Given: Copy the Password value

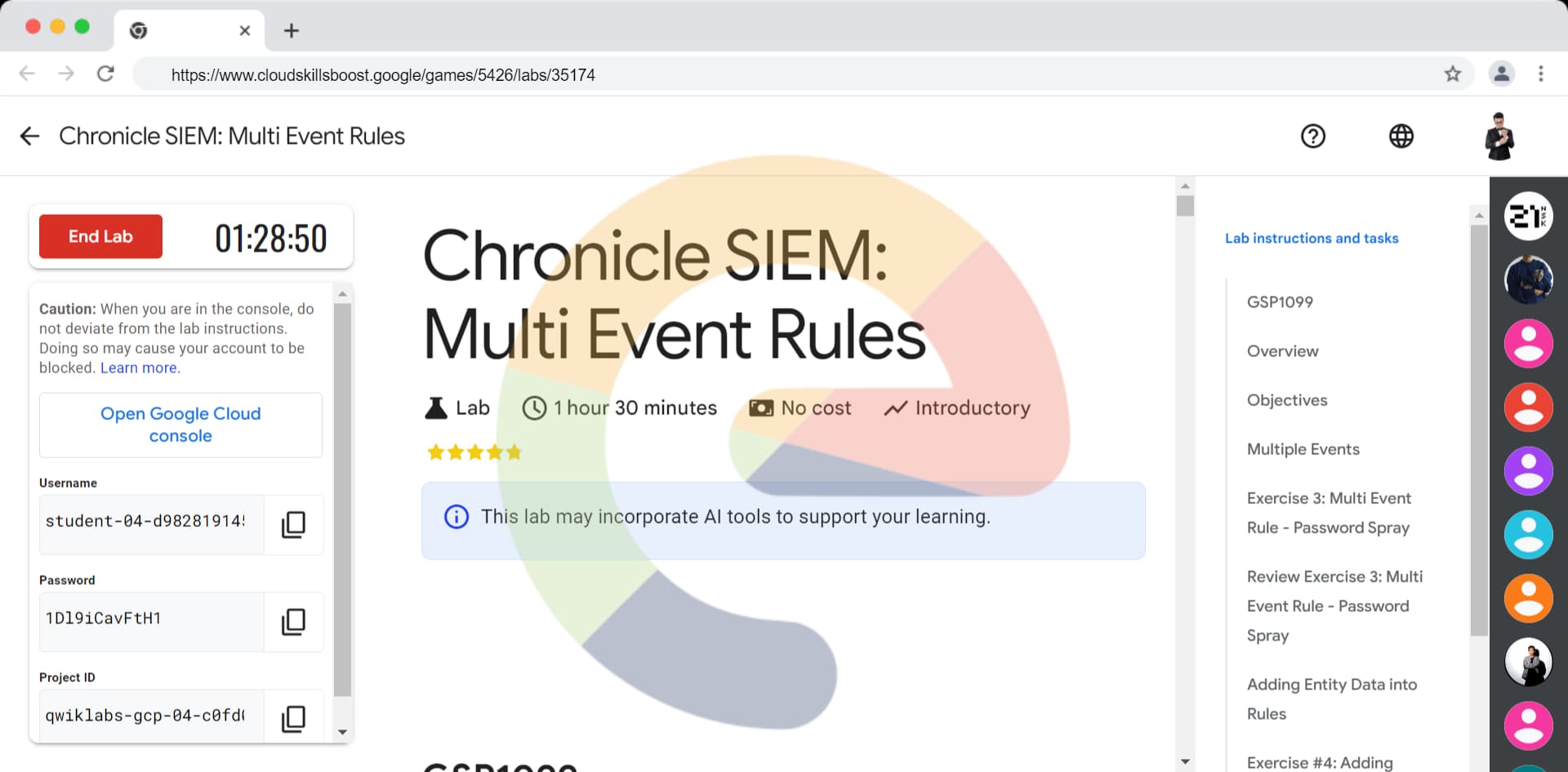Looking at the screenshot, I should pyautogui.click(x=293, y=622).
